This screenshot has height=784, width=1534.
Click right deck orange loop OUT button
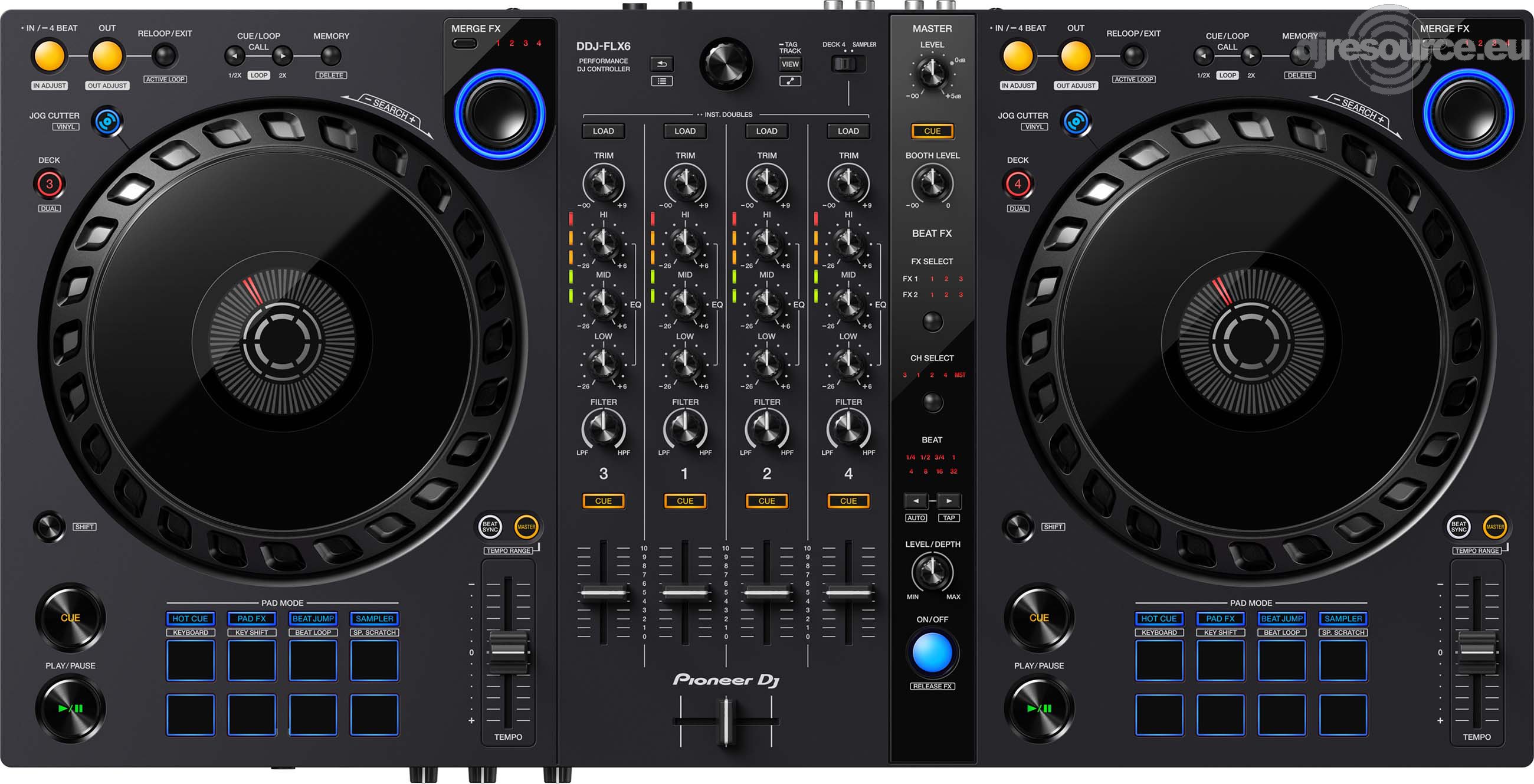1076,56
